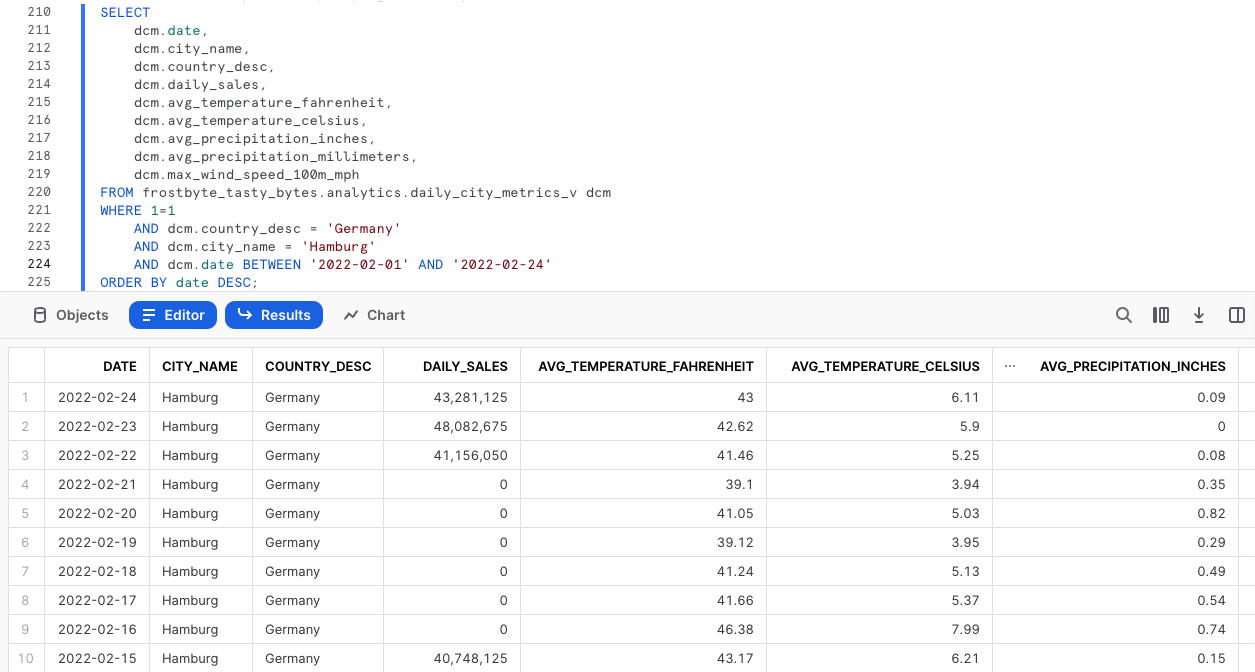The width and height of the screenshot is (1255, 672).
Task: Select the 2022-02-15 date cell
Action: click(x=97, y=658)
